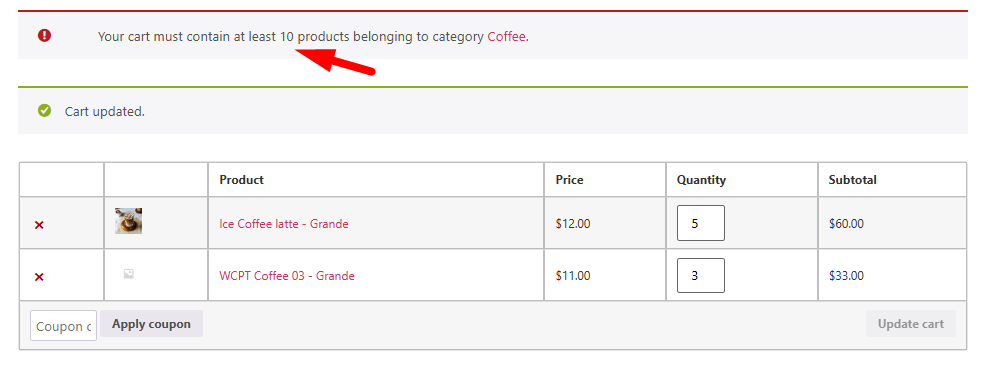993x368 pixels.
Task: Click the red error alert icon
Action: (44, 36)
